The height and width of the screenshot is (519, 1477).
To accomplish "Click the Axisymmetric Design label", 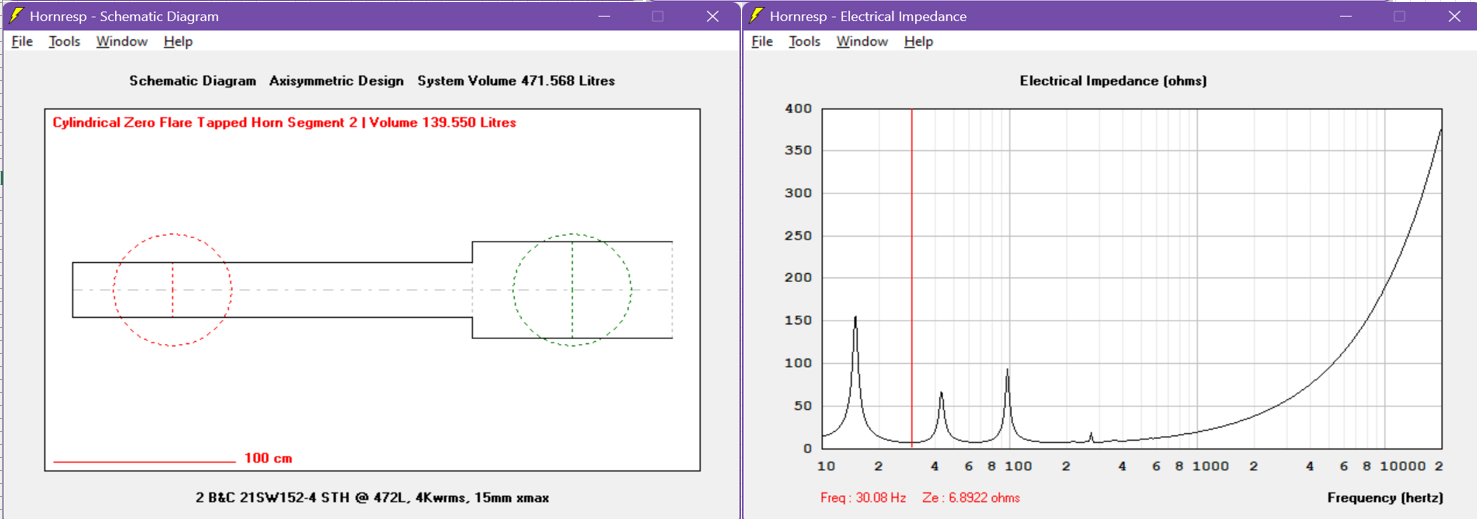I will [x=336, y=81].
